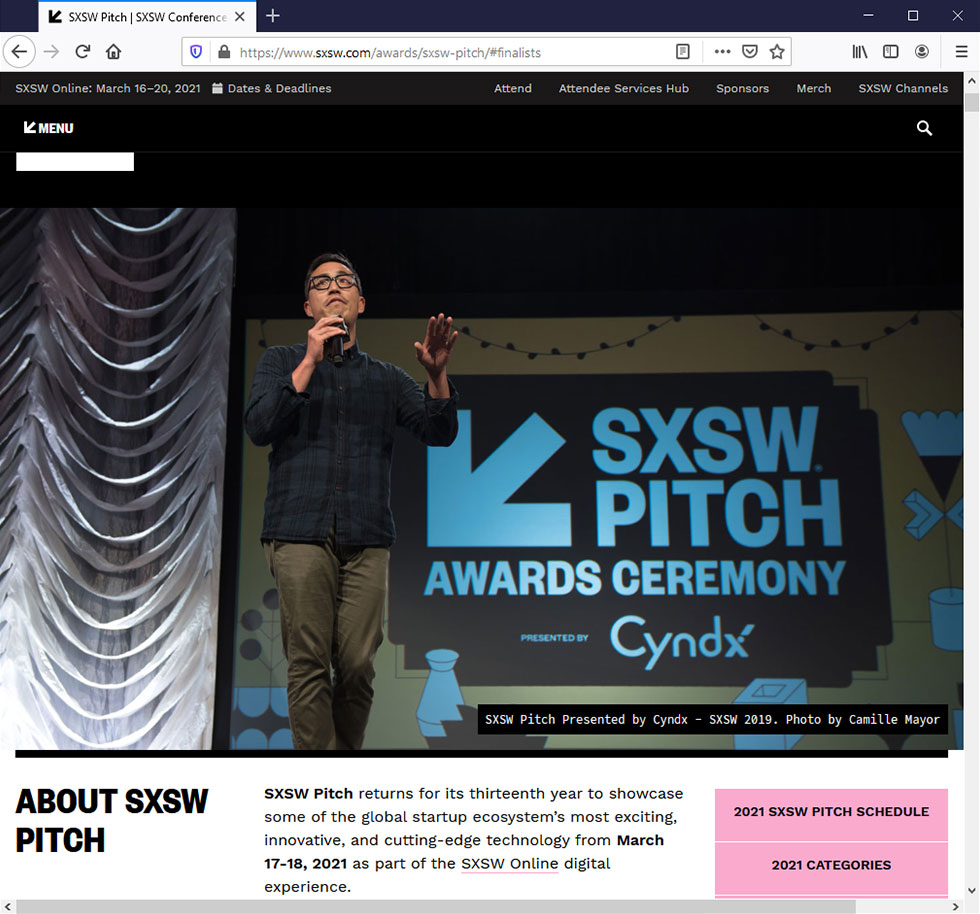The height and width of the screenshot is (914, 980).
Task: Open SXSW Channels navigation item
Action: [x=903, y=88]
